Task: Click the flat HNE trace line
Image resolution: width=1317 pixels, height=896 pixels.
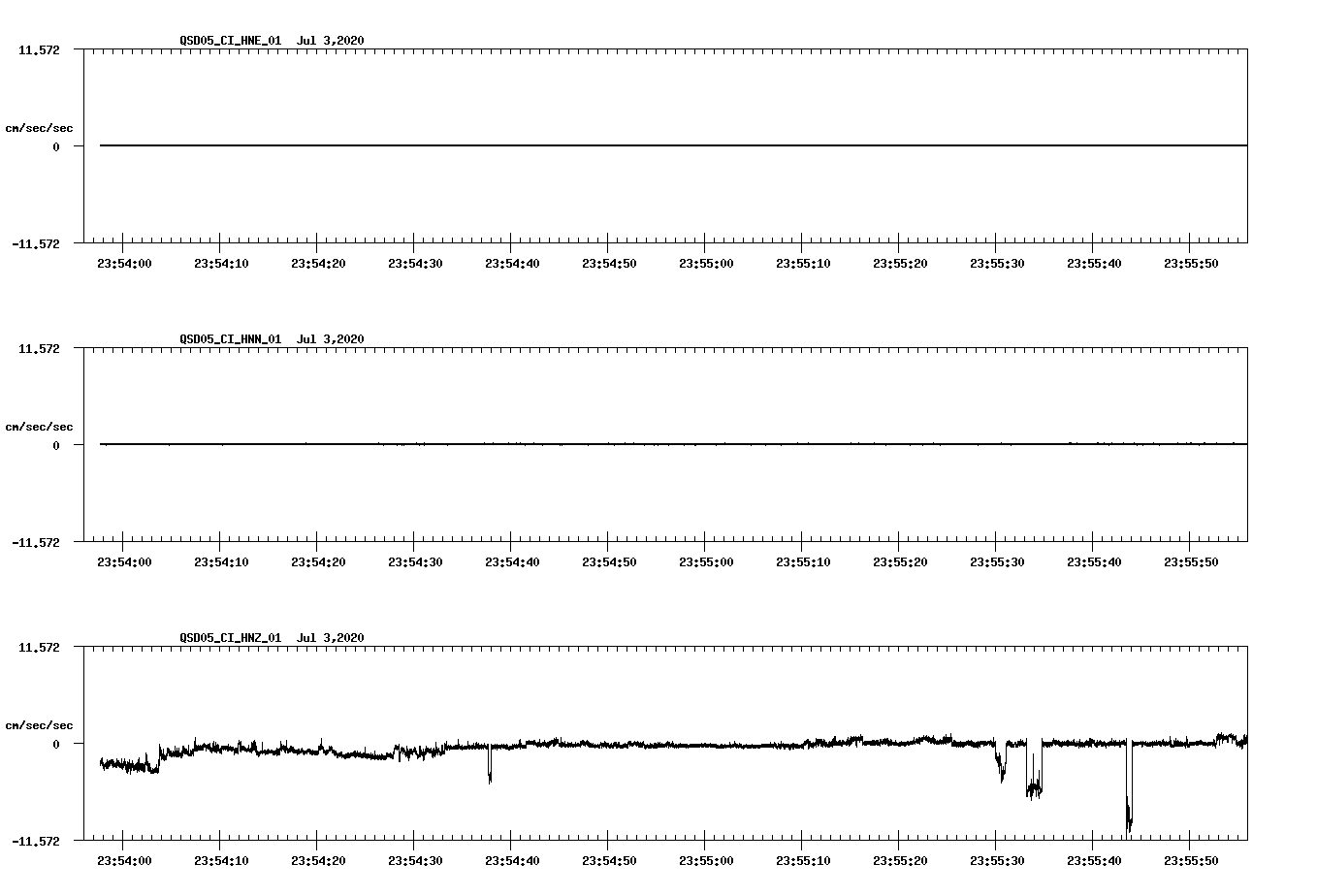Action: click(674, 145)
